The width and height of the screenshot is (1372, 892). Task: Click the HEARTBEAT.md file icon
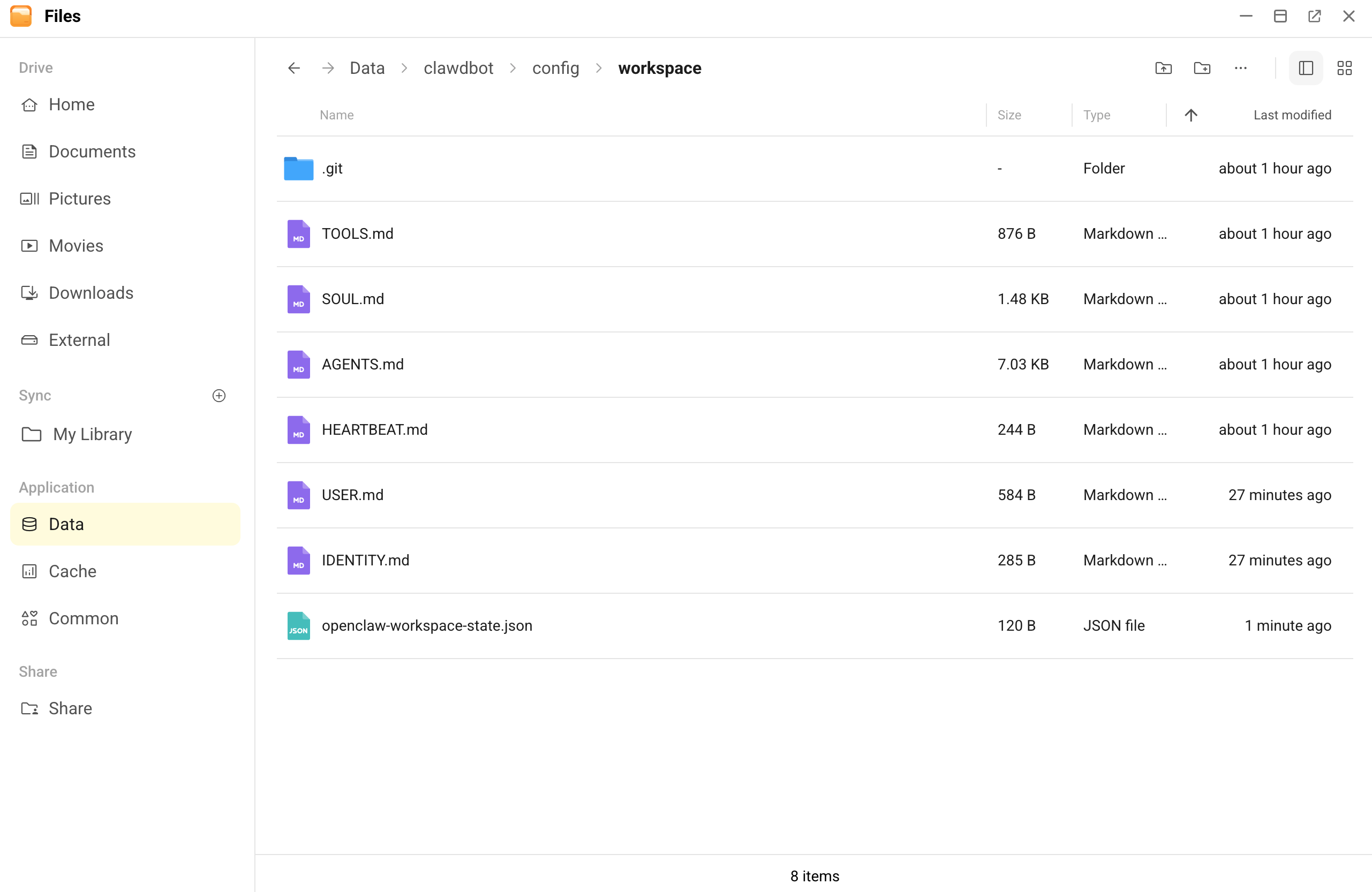[299, 430]
